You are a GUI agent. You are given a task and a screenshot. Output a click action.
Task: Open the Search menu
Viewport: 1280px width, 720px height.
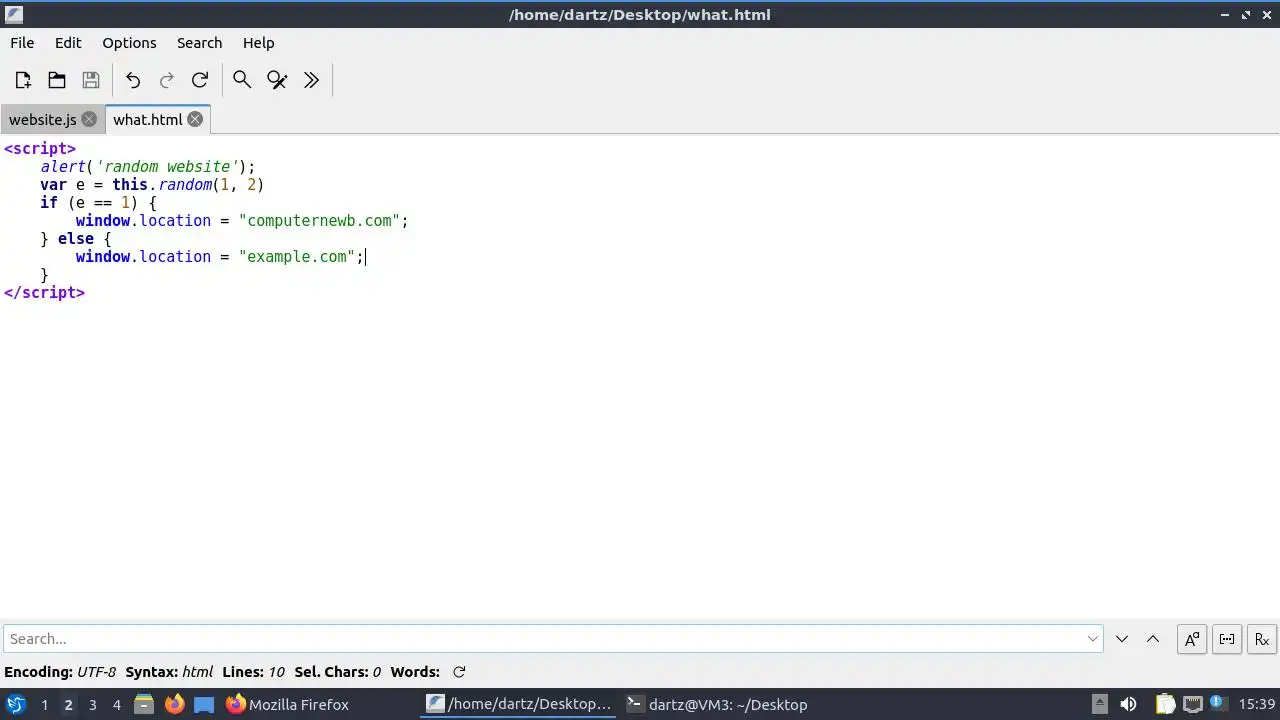pyautogui.click(x=199, y=43)
